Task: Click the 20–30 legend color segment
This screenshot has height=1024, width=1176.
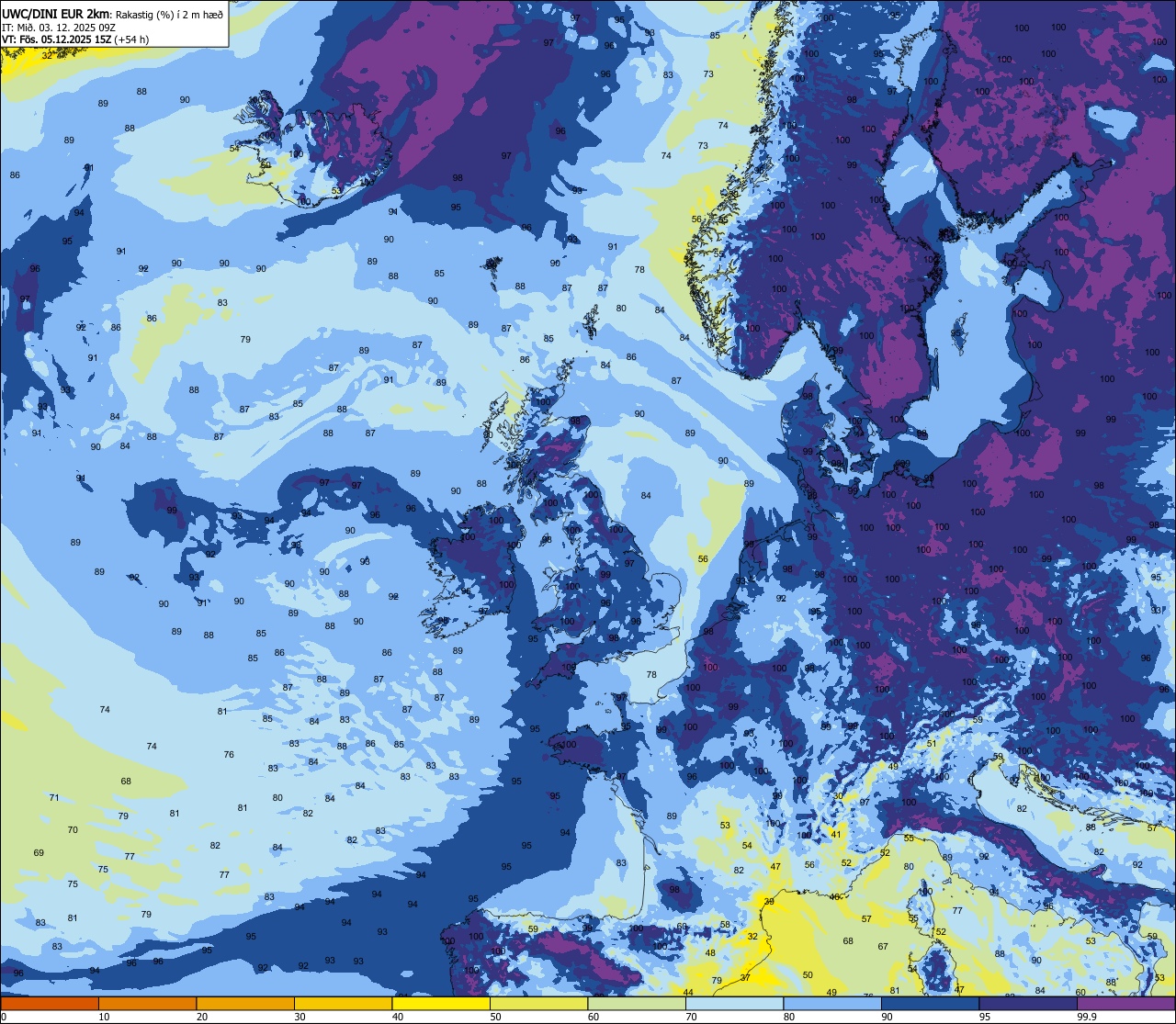Action: 245,1003
